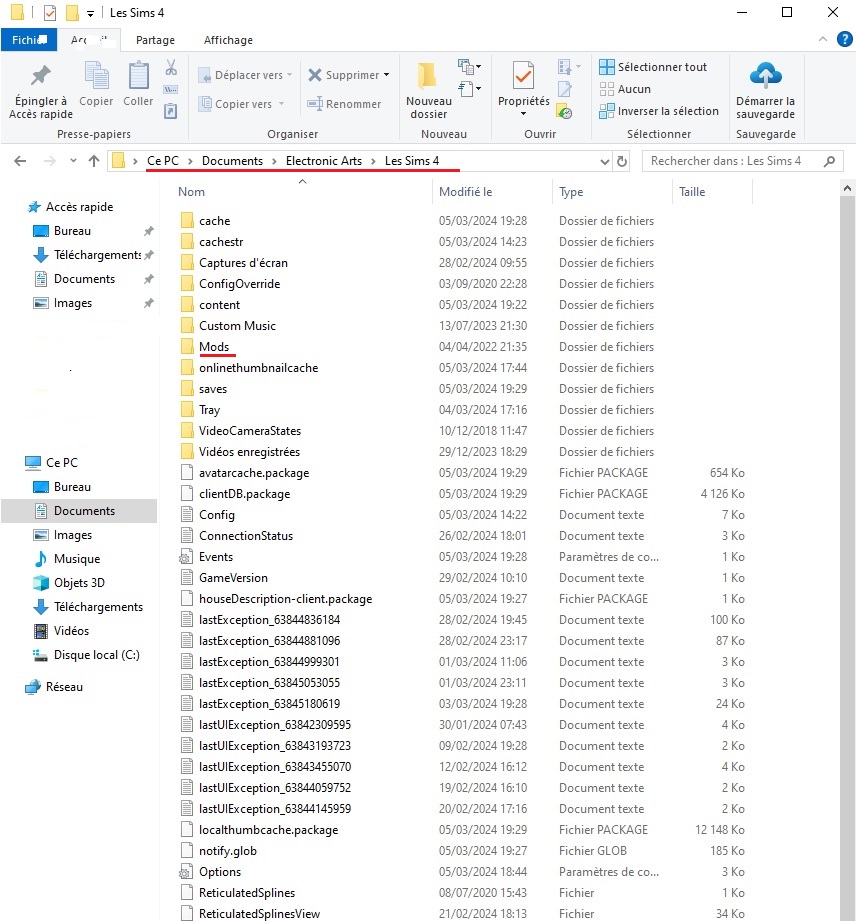Click the Musique icon in the sidebar
857x921 pixels.
pos(41,559)
